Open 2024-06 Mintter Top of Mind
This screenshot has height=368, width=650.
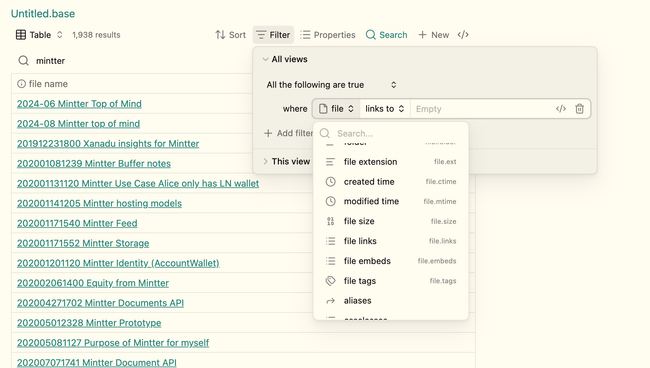click(79, 104)
